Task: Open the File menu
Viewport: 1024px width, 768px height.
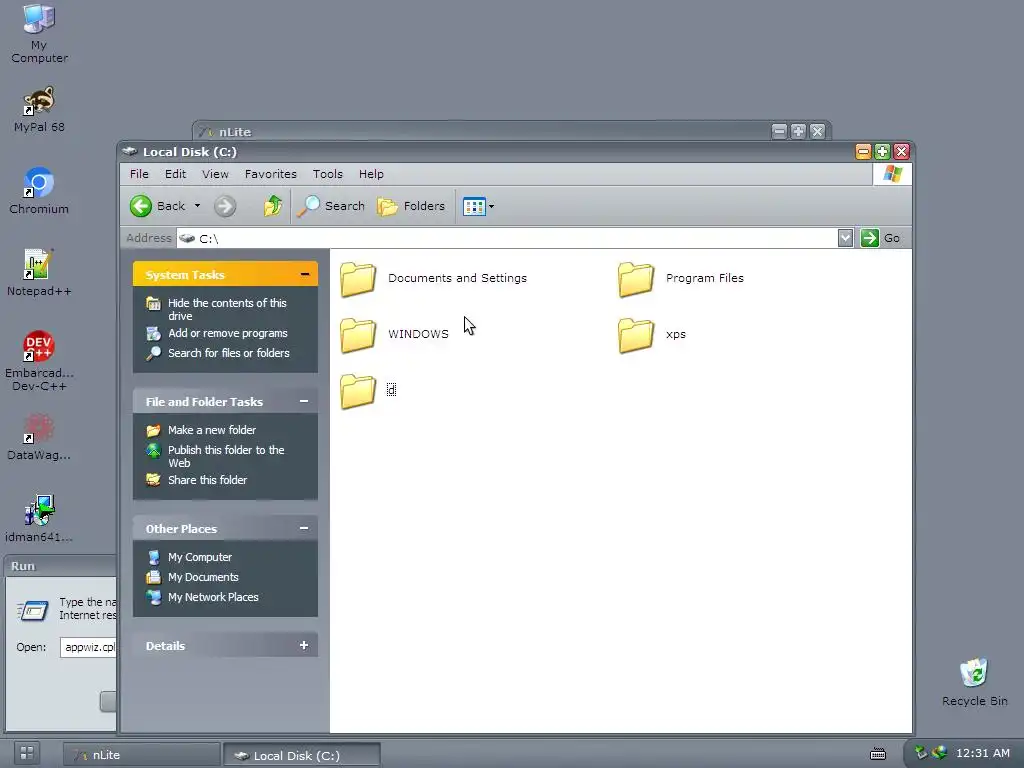Action: [x=139, y=174]
